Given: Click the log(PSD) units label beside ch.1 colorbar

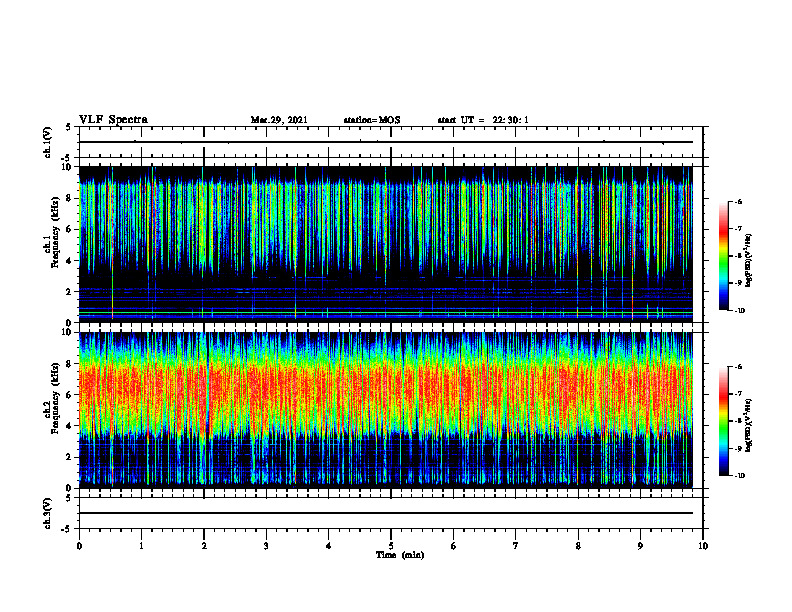Looking at the screenshot, I should point(749,260).
